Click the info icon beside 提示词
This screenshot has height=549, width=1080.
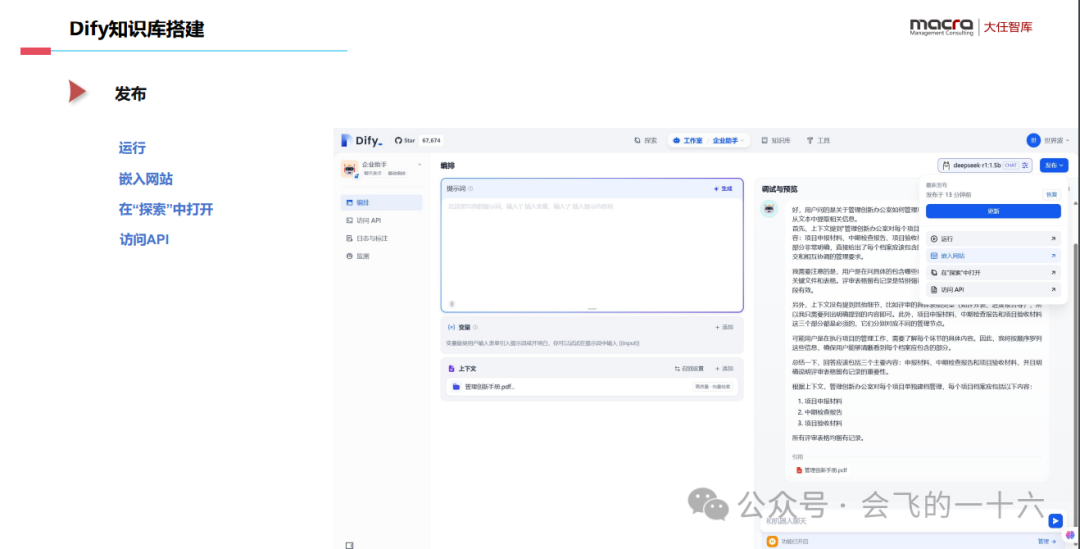click(x=471, y=189)
